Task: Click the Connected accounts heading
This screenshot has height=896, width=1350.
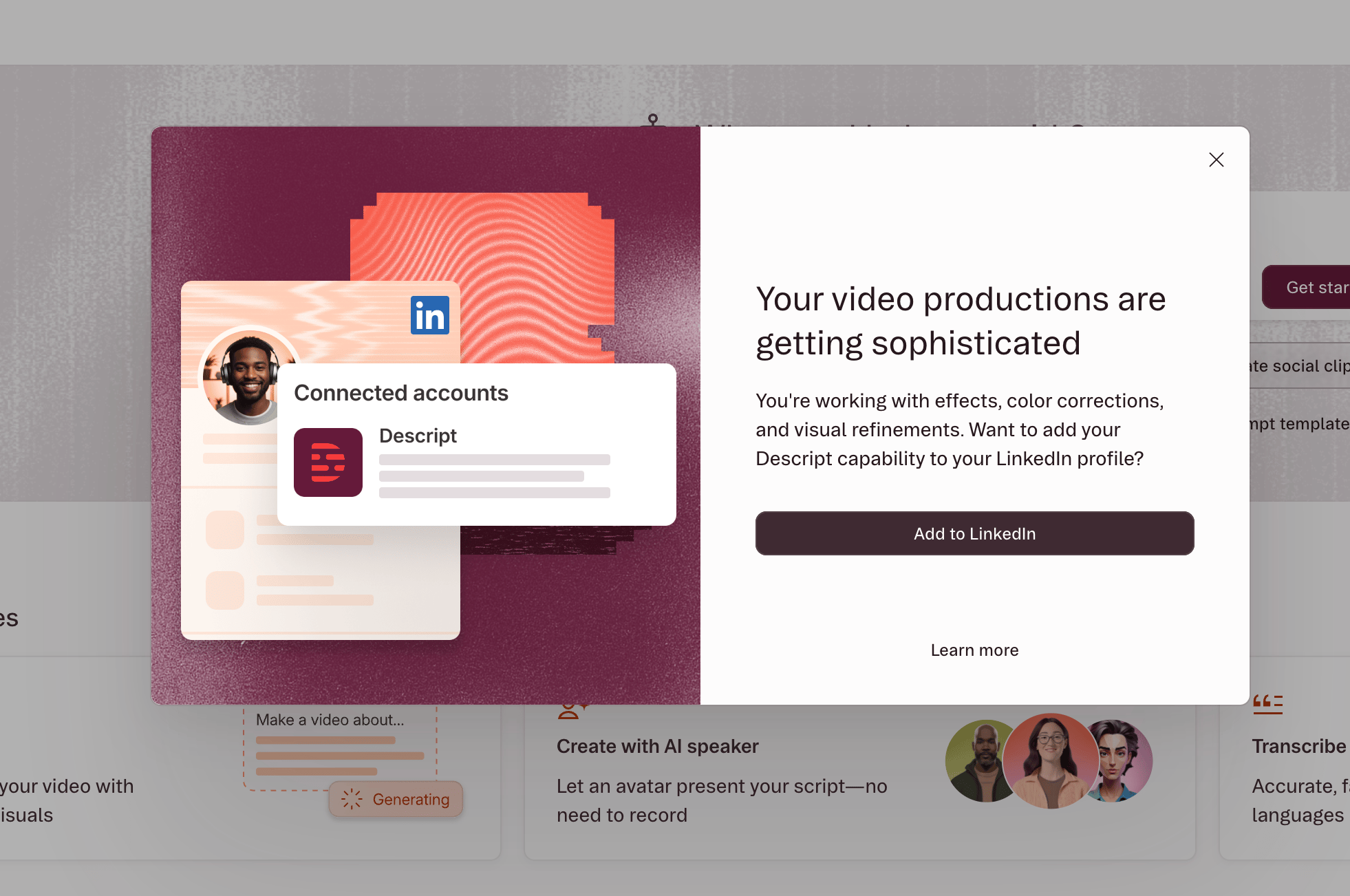Action: tap(401, 393)
